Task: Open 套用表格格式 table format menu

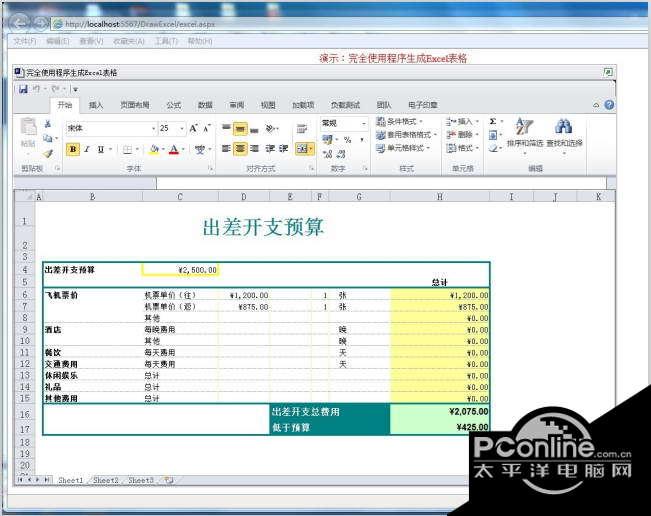Action: click(406, 135)
